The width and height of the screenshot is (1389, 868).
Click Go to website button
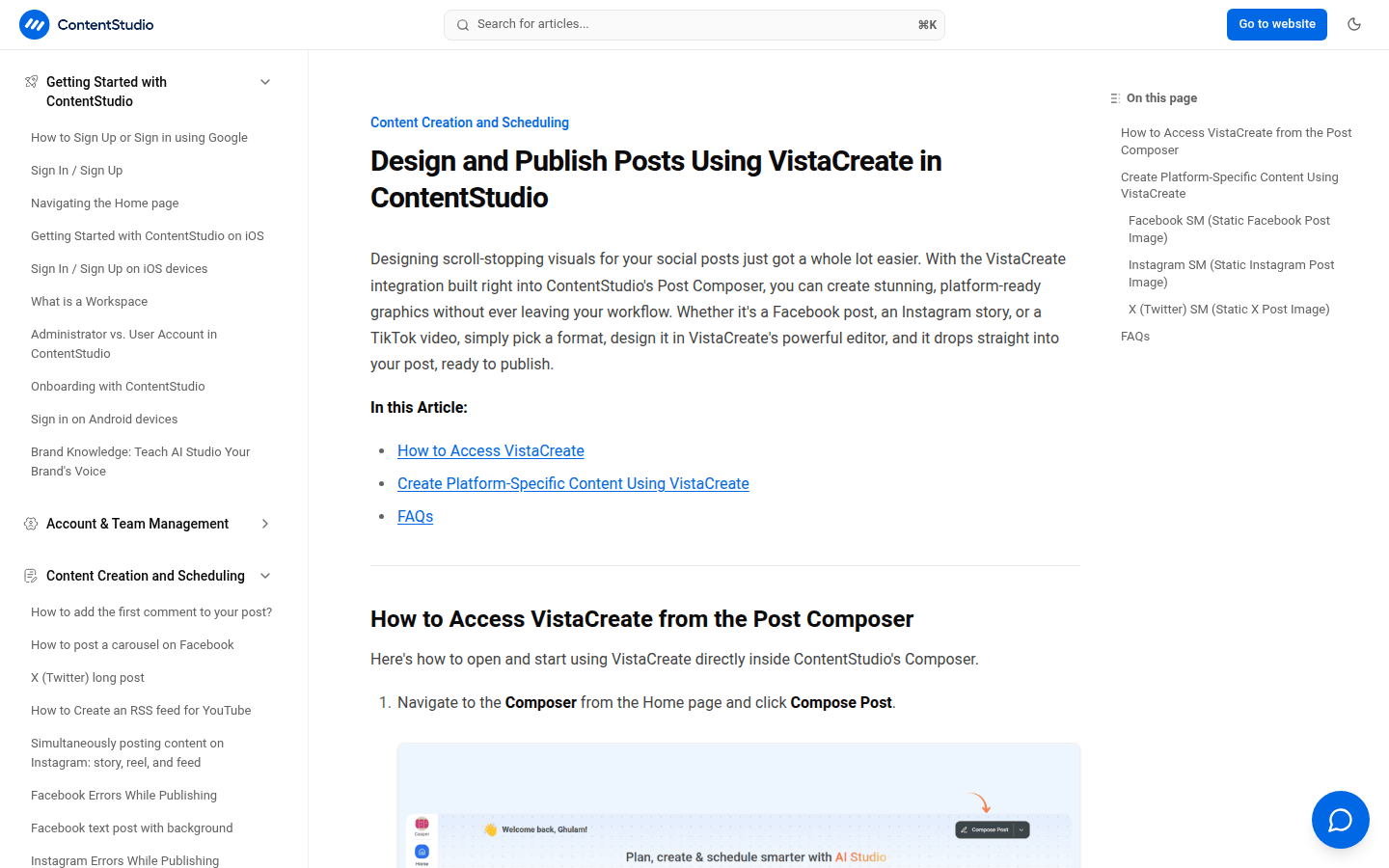pos(1277,25)
